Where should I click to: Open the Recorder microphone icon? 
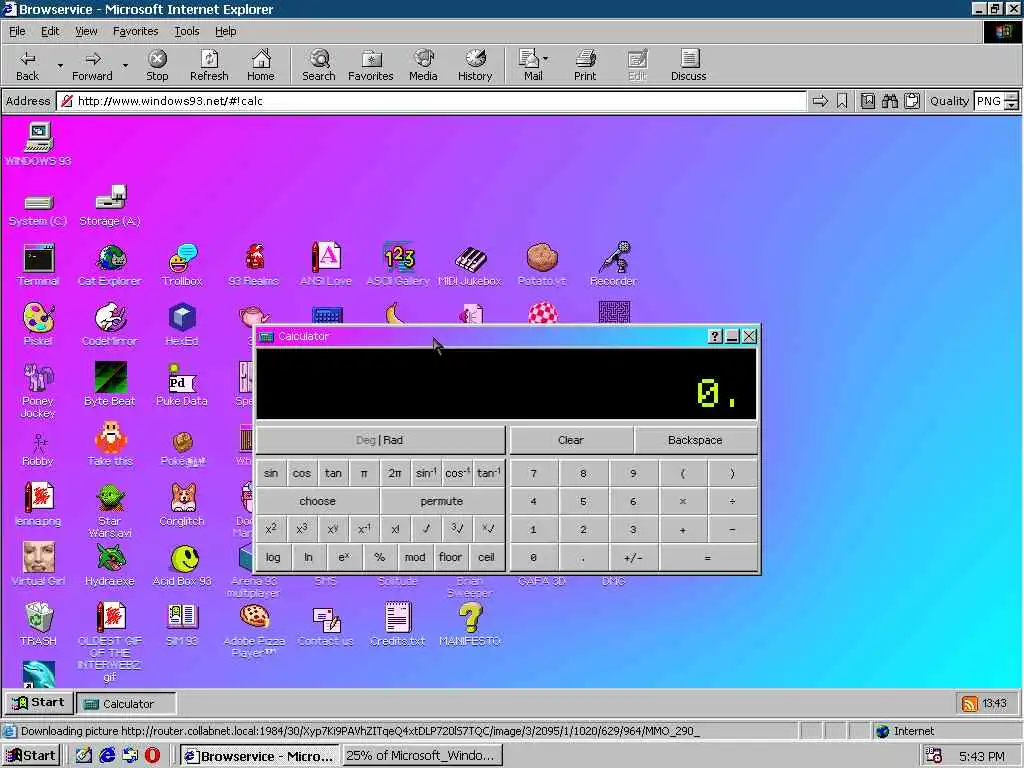(x=613, y=264)
